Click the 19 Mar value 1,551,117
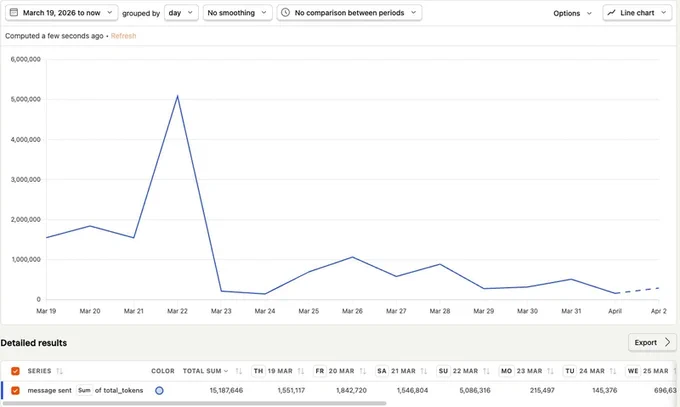This screenshot has height=407, width=680. (x=291, y=391)
